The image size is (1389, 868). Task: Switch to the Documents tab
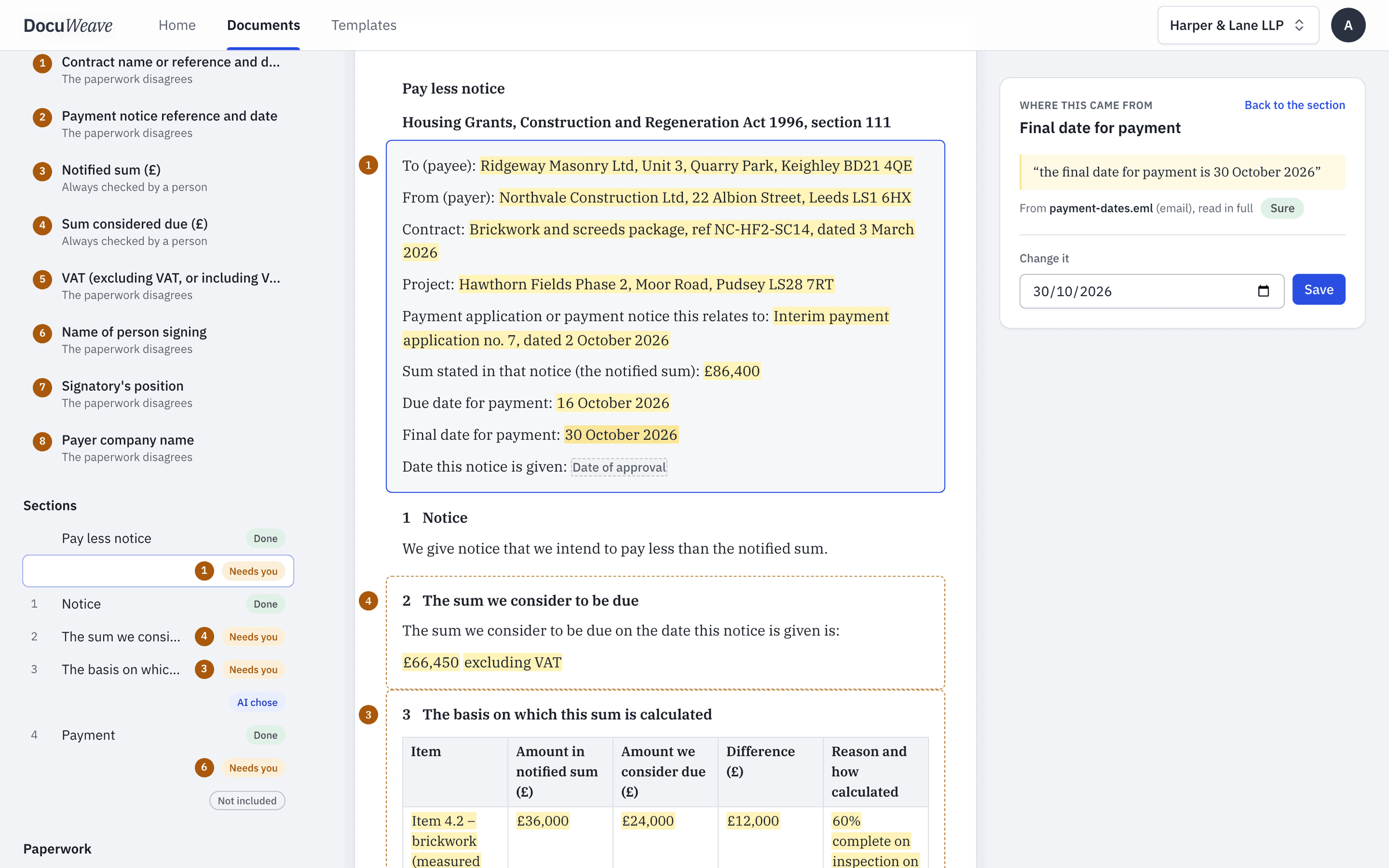263,25
